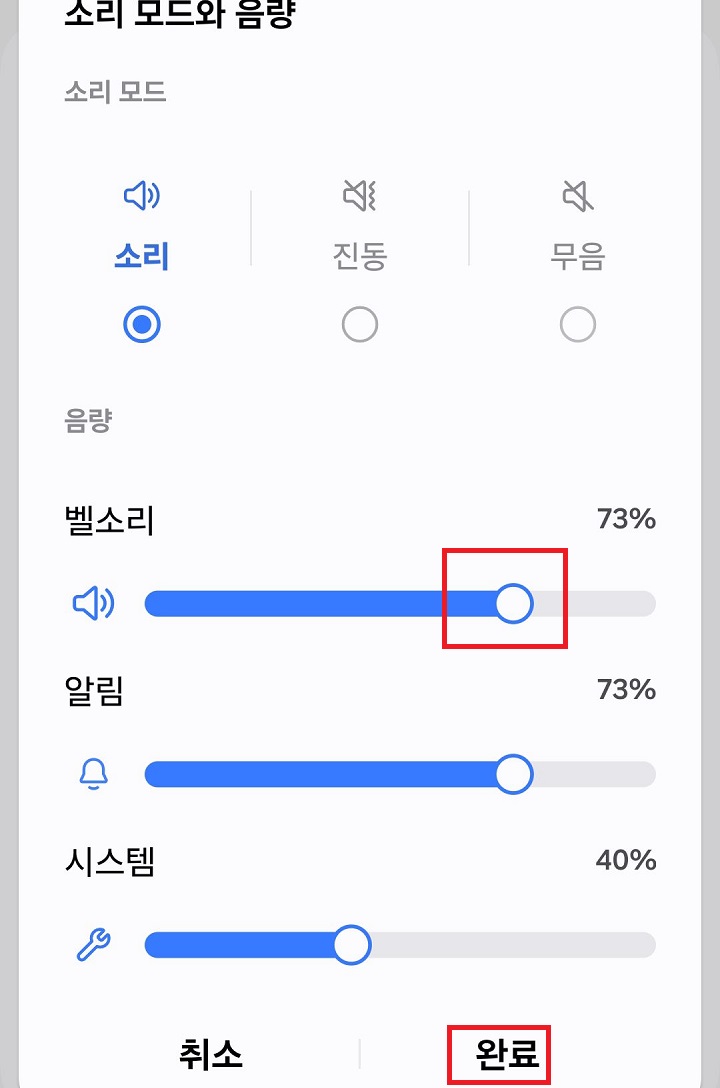Tap the vibrate icon above 진동
Viewport: 720px width, 1088px height.
[360, 197]
